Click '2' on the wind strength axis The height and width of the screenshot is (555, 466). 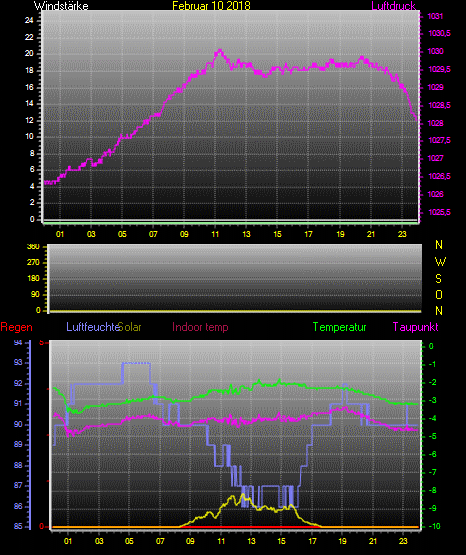coord(32,202)
